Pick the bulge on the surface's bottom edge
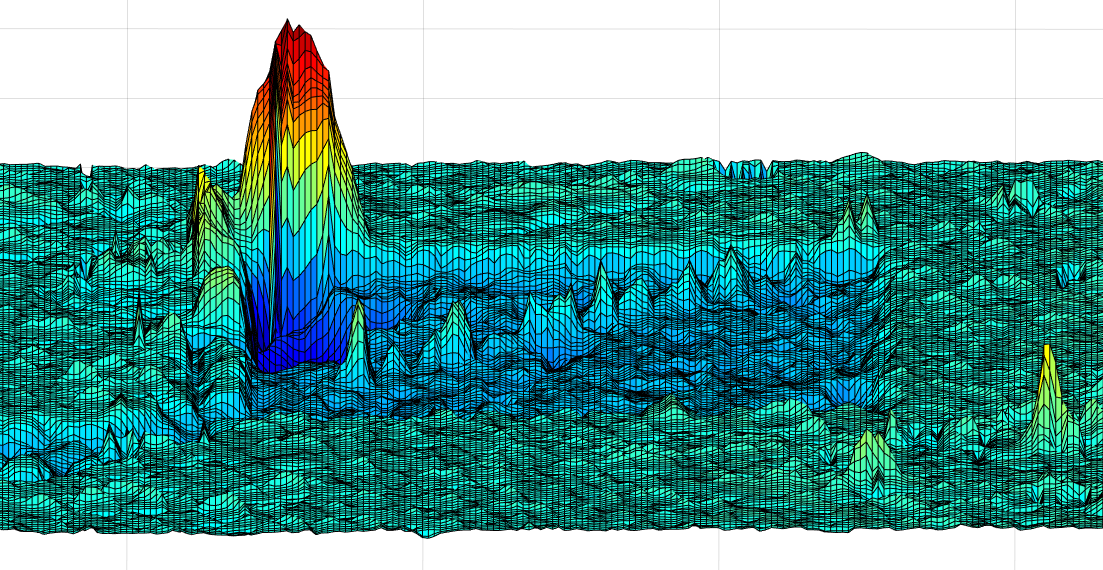Image resolution: width=1103 pixels, height=570 pixels. click(x=428, y=532)
